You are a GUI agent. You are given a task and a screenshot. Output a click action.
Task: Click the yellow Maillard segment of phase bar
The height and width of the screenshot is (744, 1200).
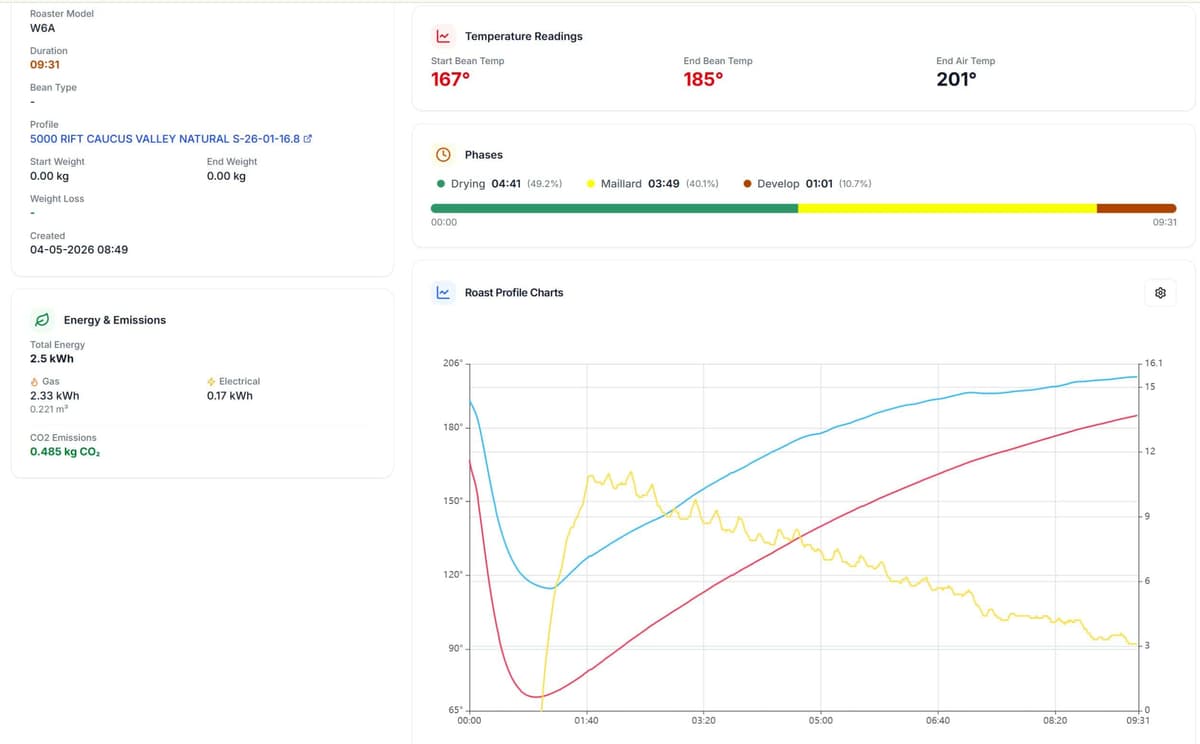click(x=947, y=208)
